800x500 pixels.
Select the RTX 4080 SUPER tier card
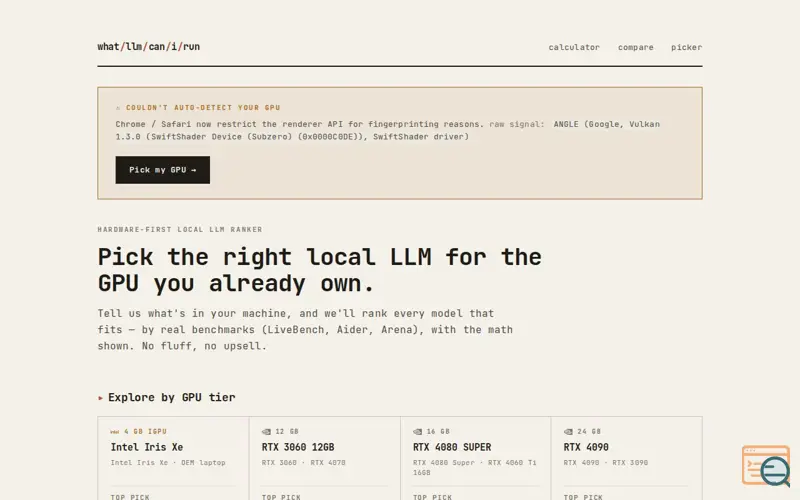(476, 458)
